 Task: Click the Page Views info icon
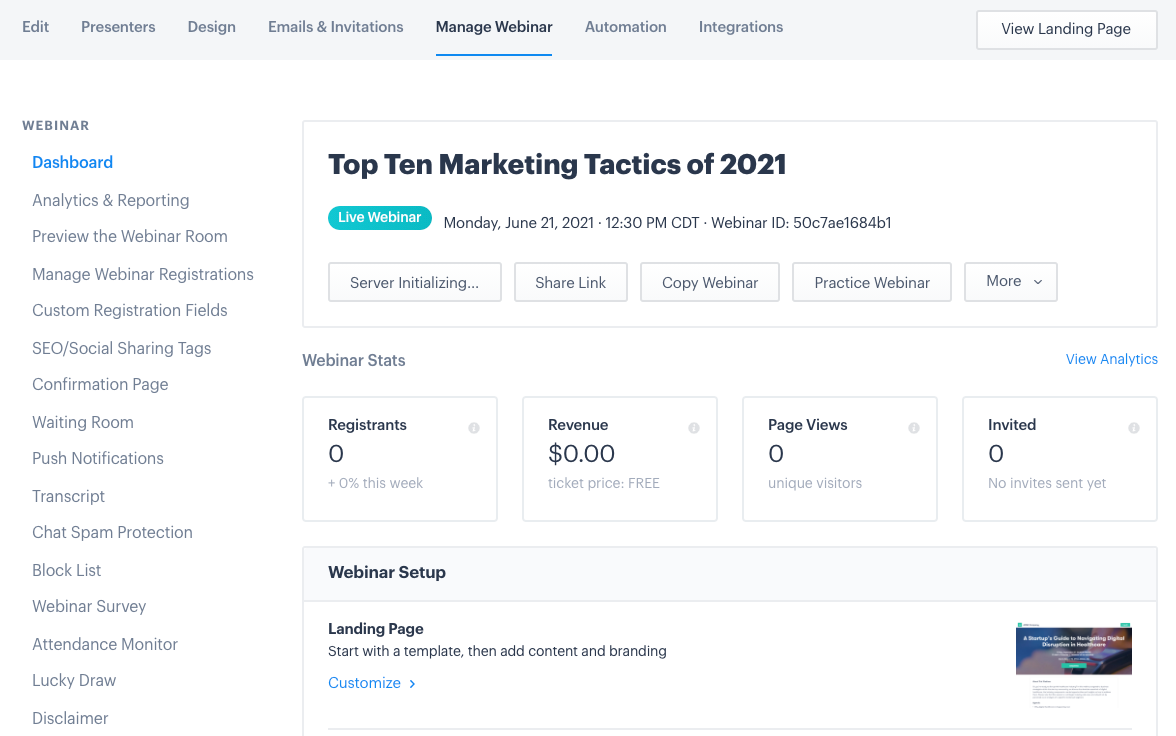click(x=914, y=428)
